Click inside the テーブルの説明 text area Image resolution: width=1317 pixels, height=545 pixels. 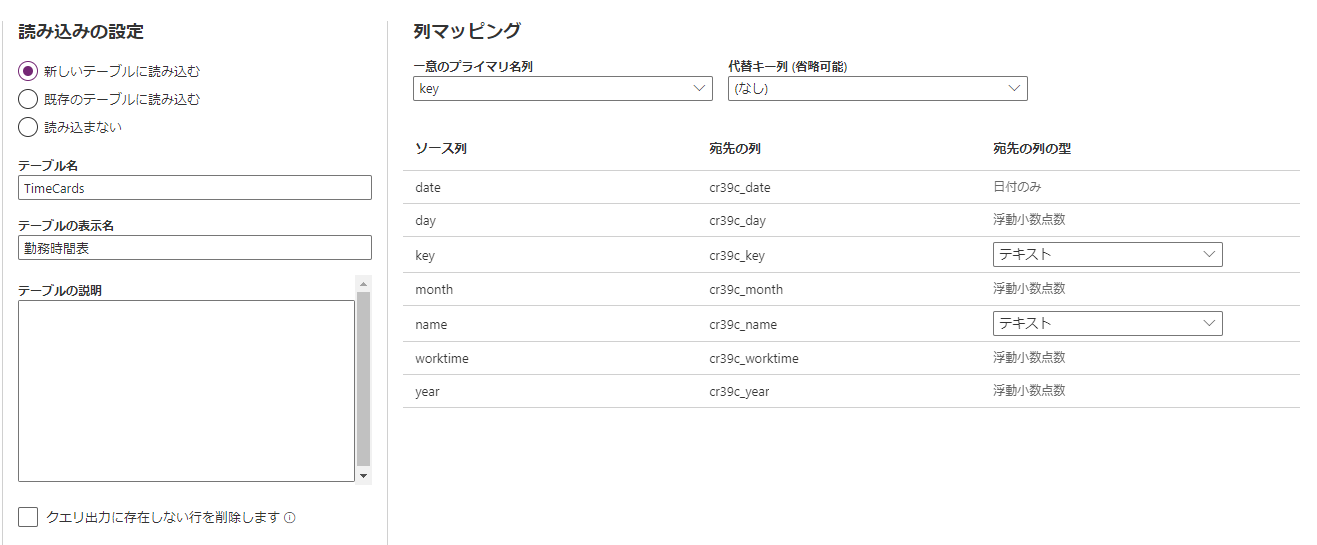(x=186, y=390)
